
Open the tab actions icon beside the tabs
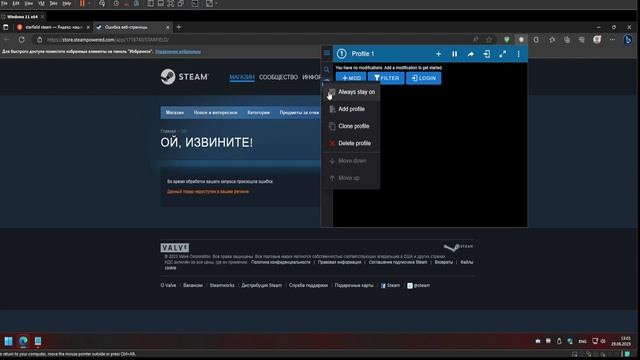[x=6, y=27]
